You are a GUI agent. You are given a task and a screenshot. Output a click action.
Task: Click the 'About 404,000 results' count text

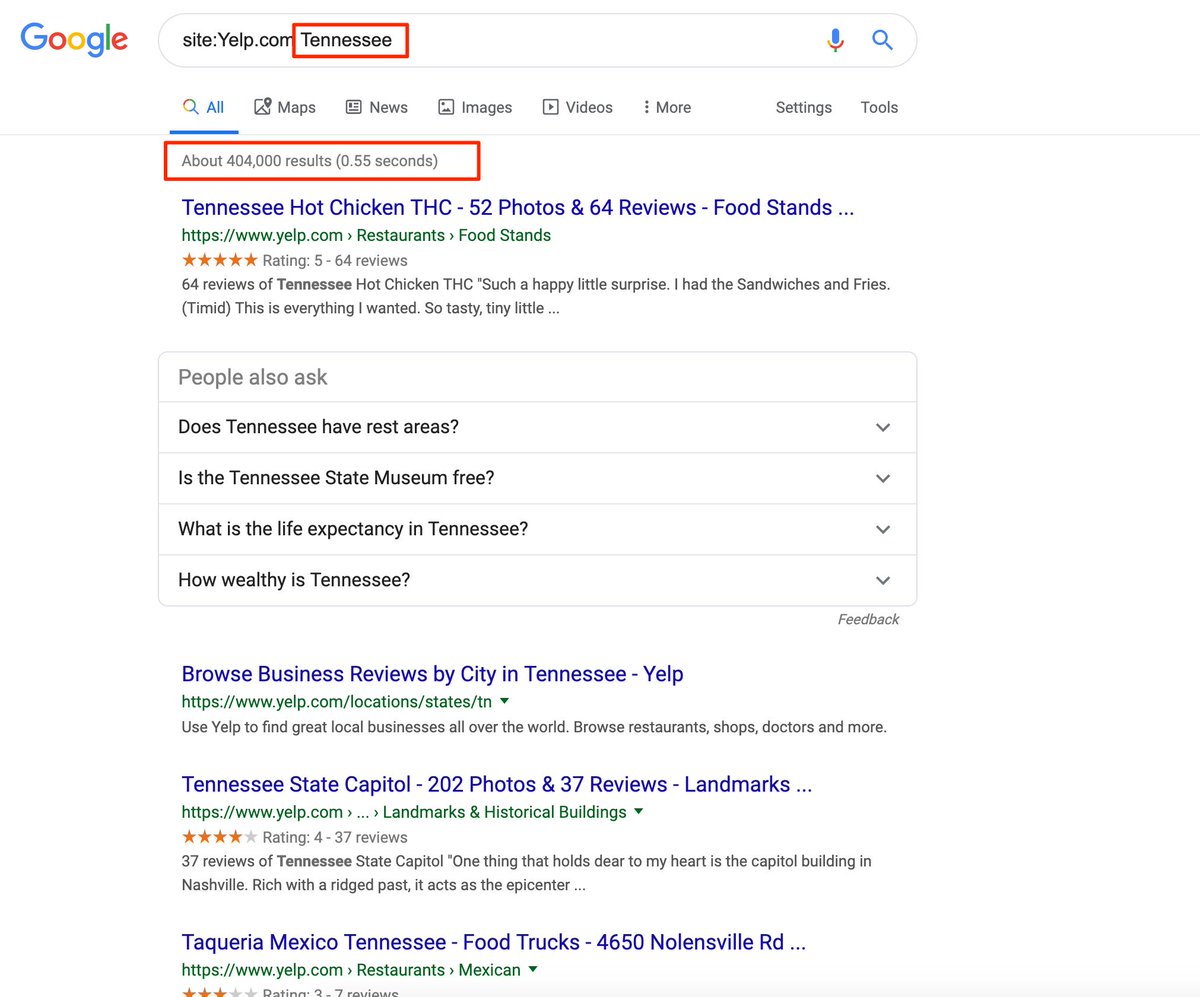coord(310,161)
